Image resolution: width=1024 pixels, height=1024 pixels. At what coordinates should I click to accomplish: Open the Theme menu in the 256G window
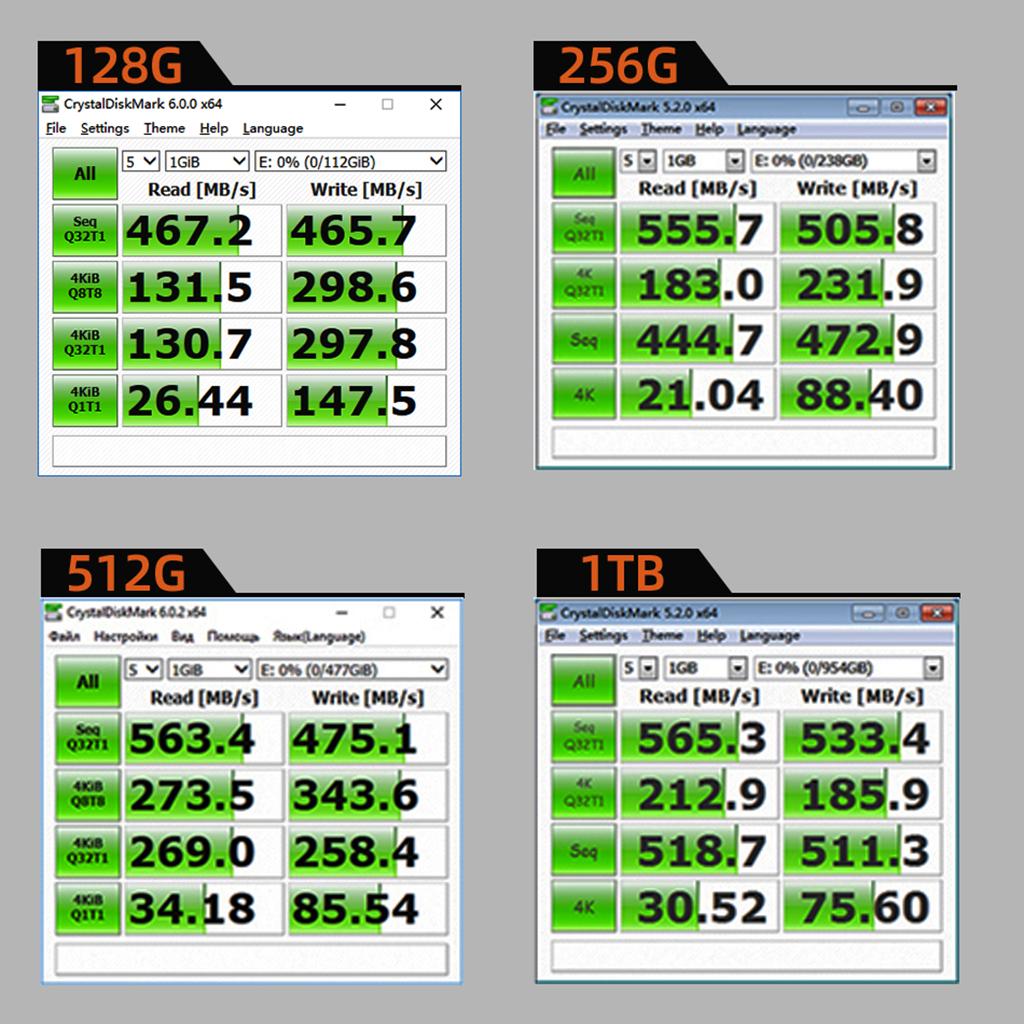(x=661, y=129)
